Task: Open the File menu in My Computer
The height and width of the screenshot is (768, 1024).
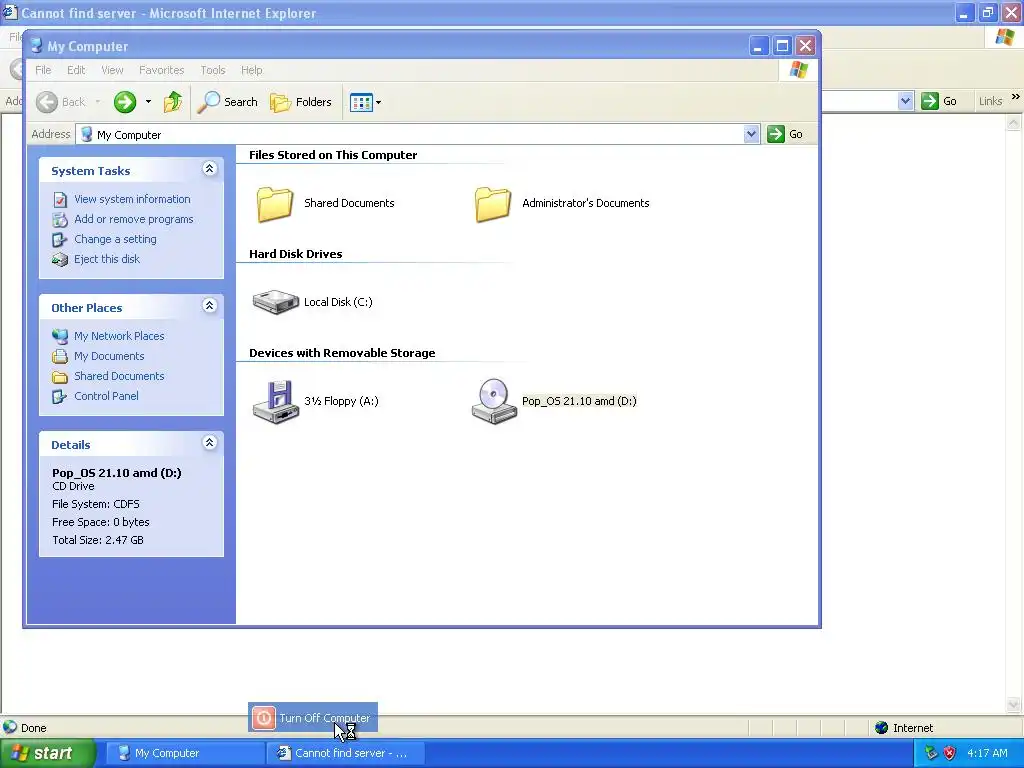Action: pyautogui.click(x=43, y=70)
